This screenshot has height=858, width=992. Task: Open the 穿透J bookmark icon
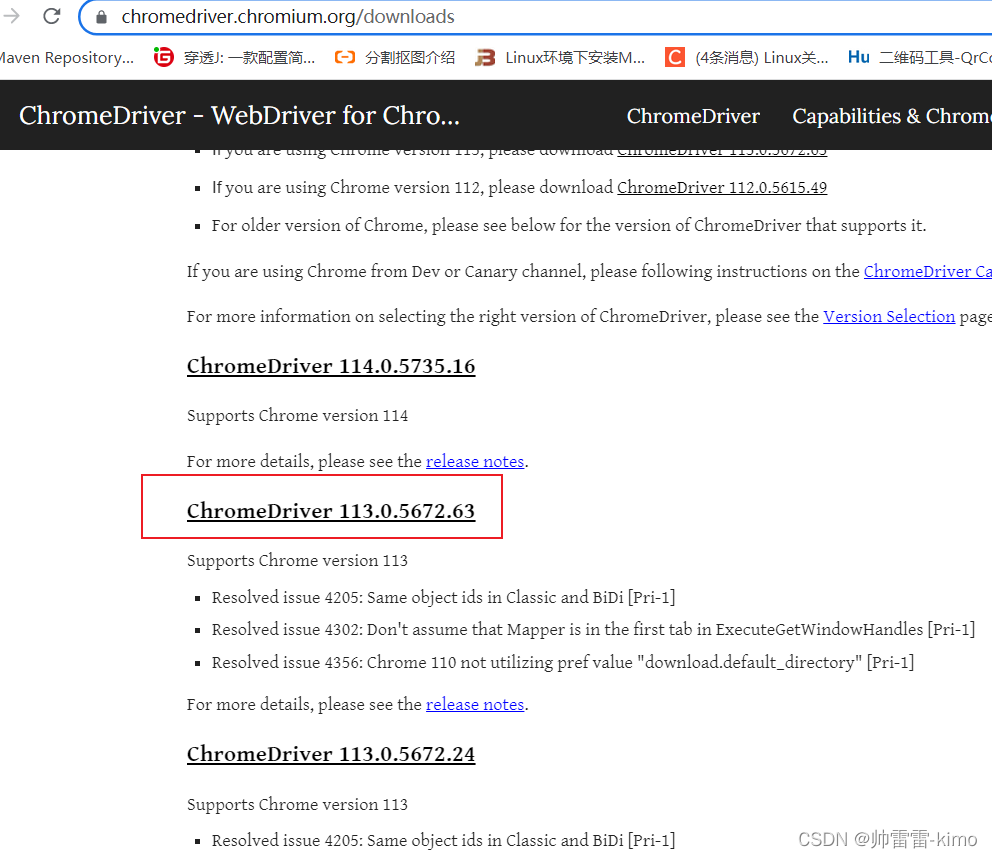pyautogui.click(x=164, y=58)
